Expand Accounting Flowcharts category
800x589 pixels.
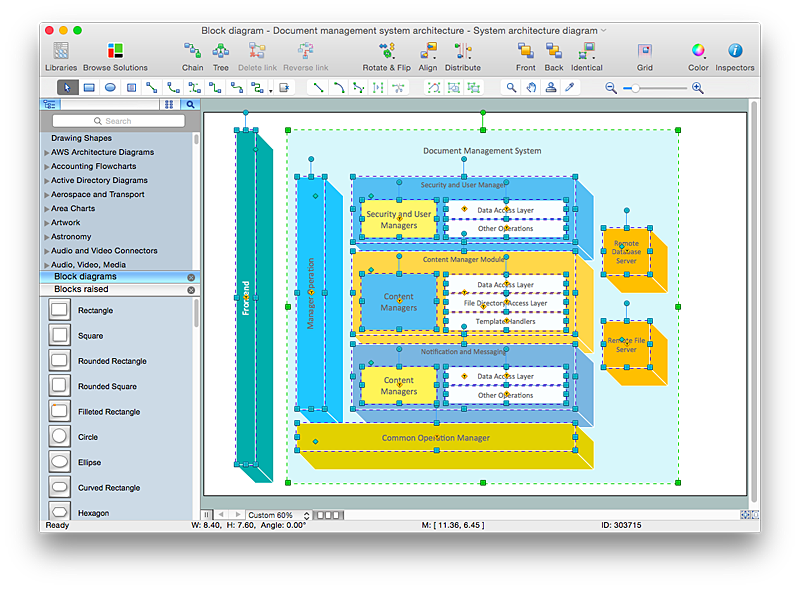[x=46, y=166]
